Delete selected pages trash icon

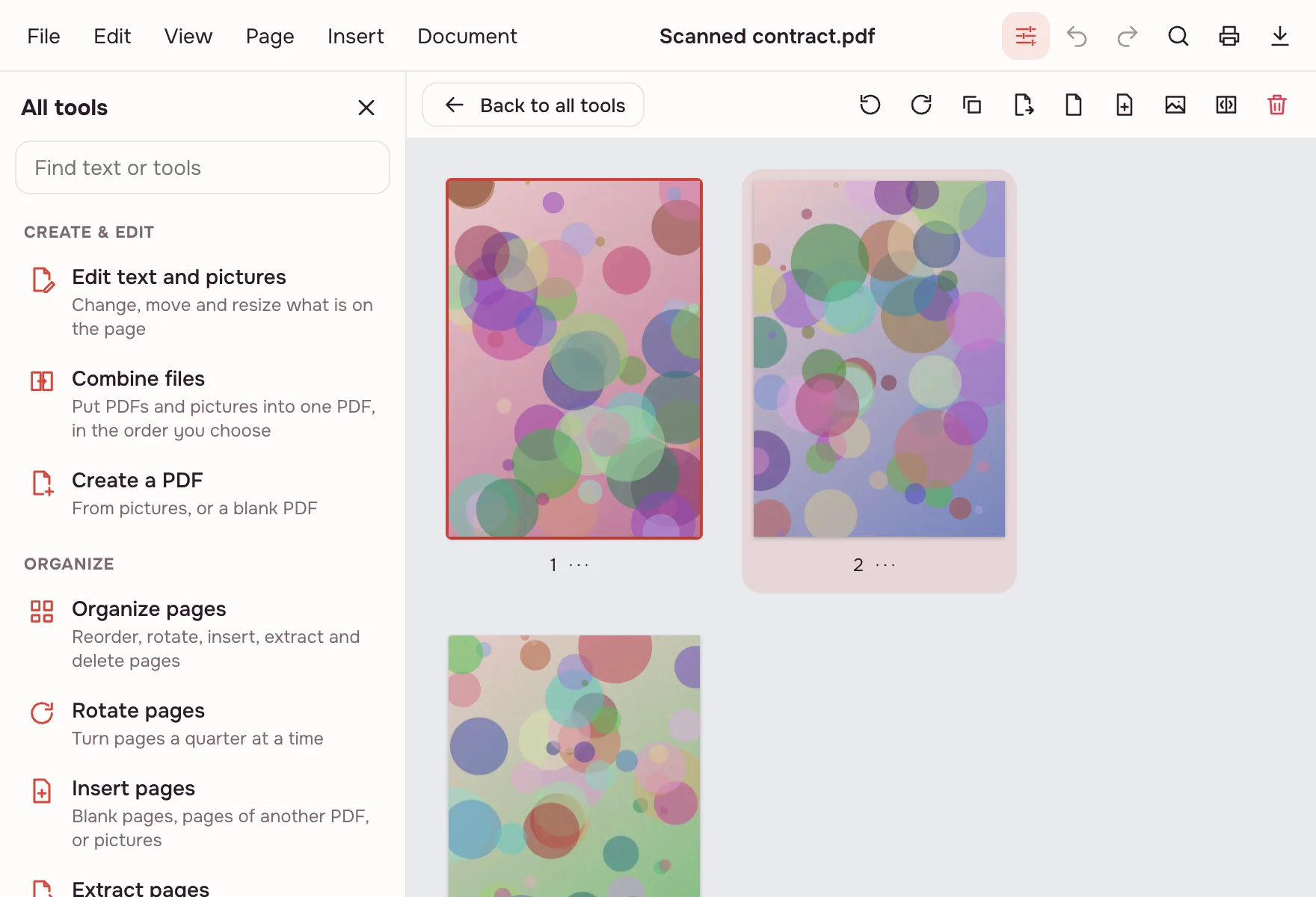[x=1277, y=105]
